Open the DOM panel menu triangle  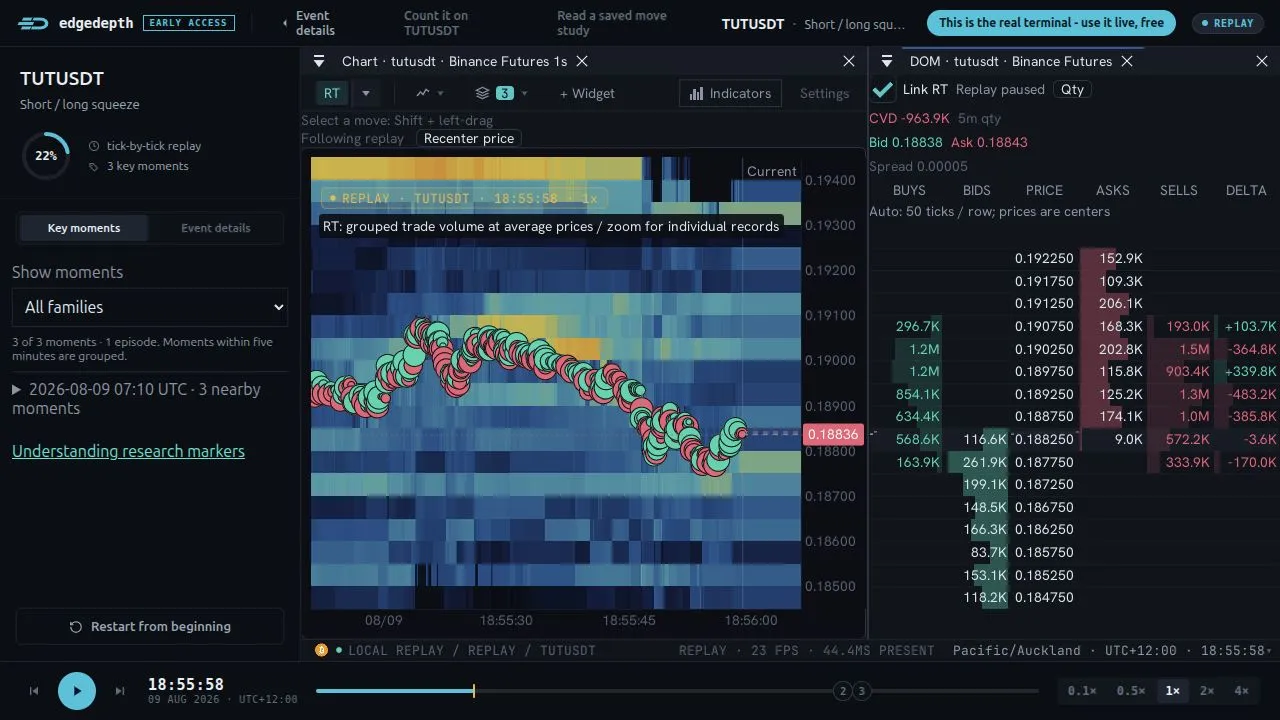pyautogui.click(x=886, y=61)
